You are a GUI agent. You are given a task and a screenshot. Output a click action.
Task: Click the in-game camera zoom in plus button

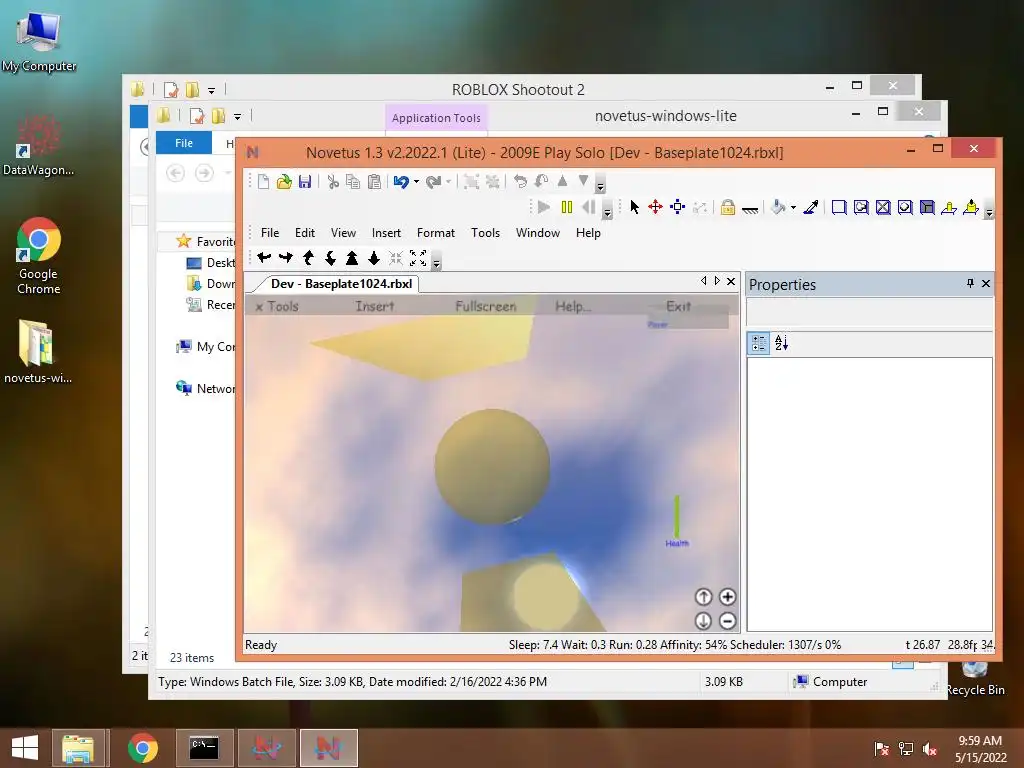(728, 597)
